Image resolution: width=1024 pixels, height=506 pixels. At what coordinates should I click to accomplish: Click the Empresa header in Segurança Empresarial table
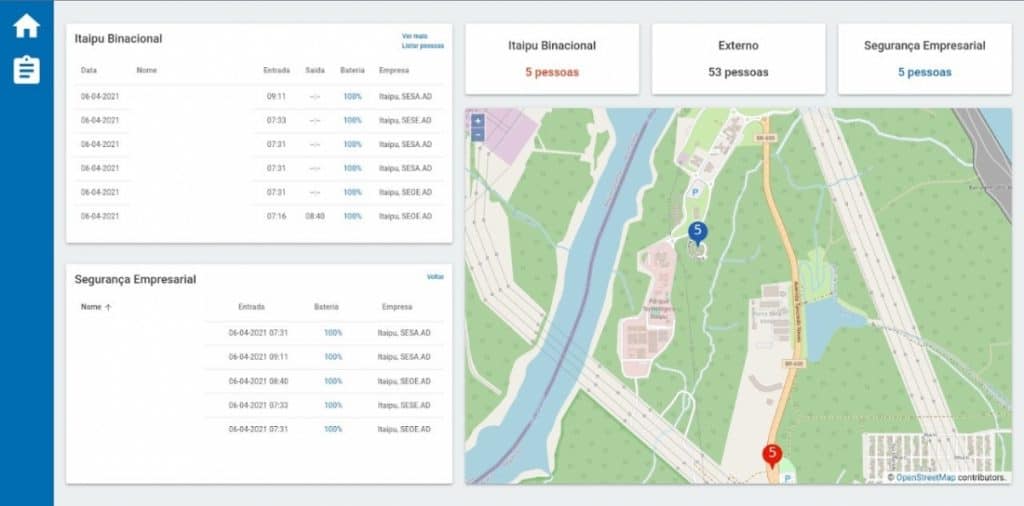(397, 307)
